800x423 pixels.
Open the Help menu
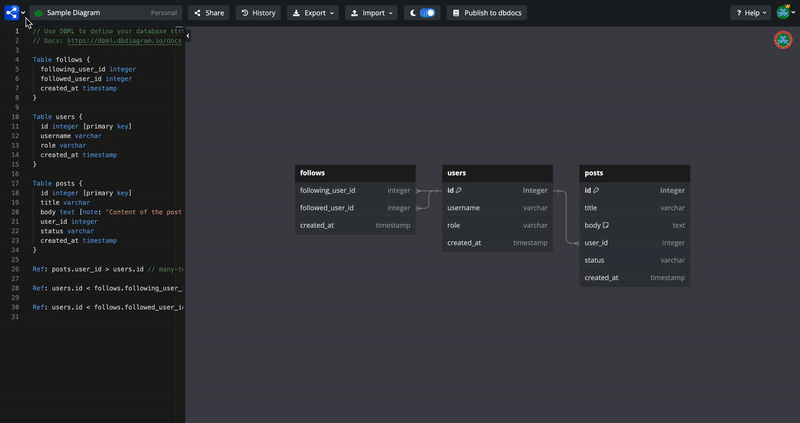pyautogui.click(x=750, y=13)
